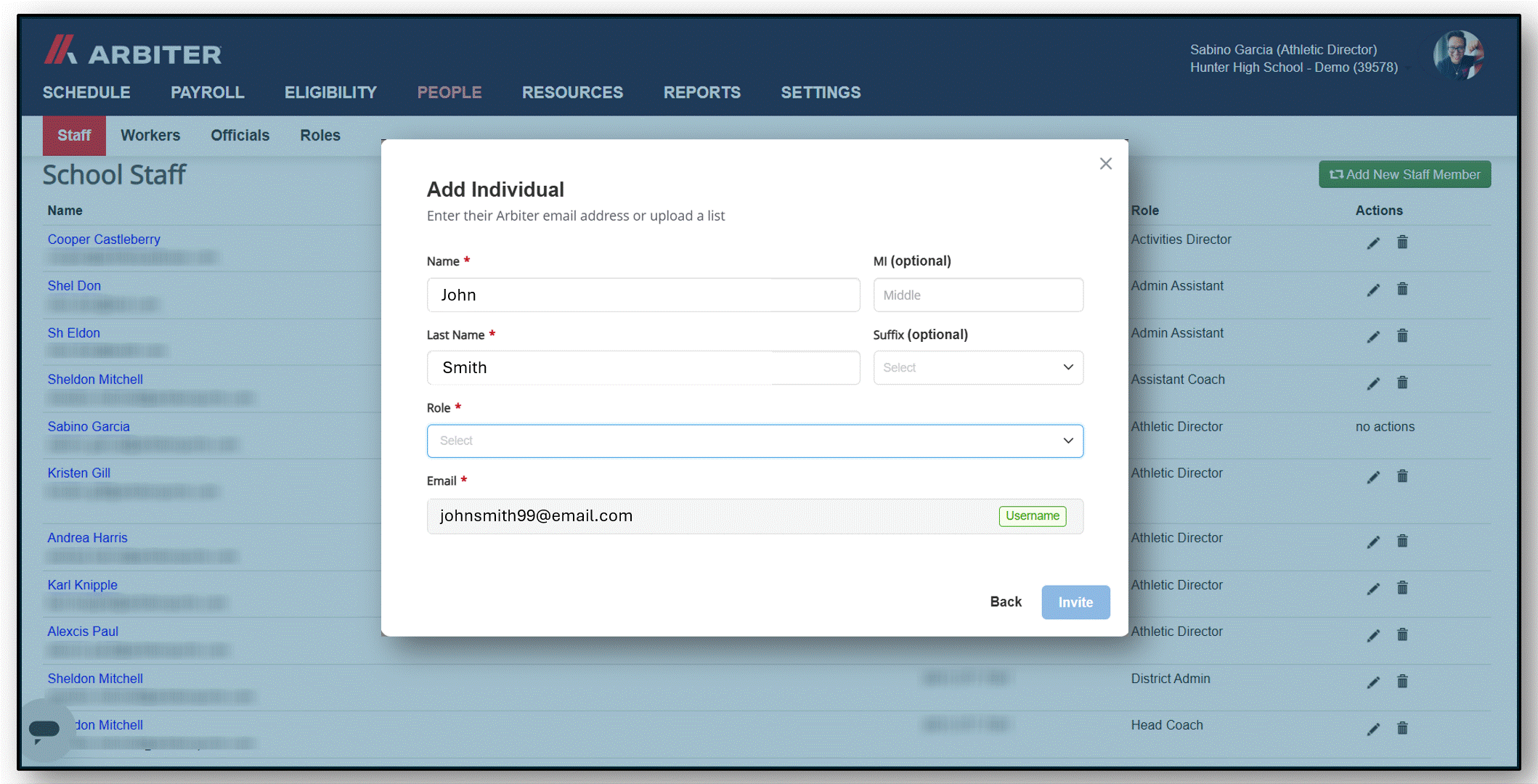Click the MI (optional) Middle input field
The image size is (1538, 784).
click(978, 295)
